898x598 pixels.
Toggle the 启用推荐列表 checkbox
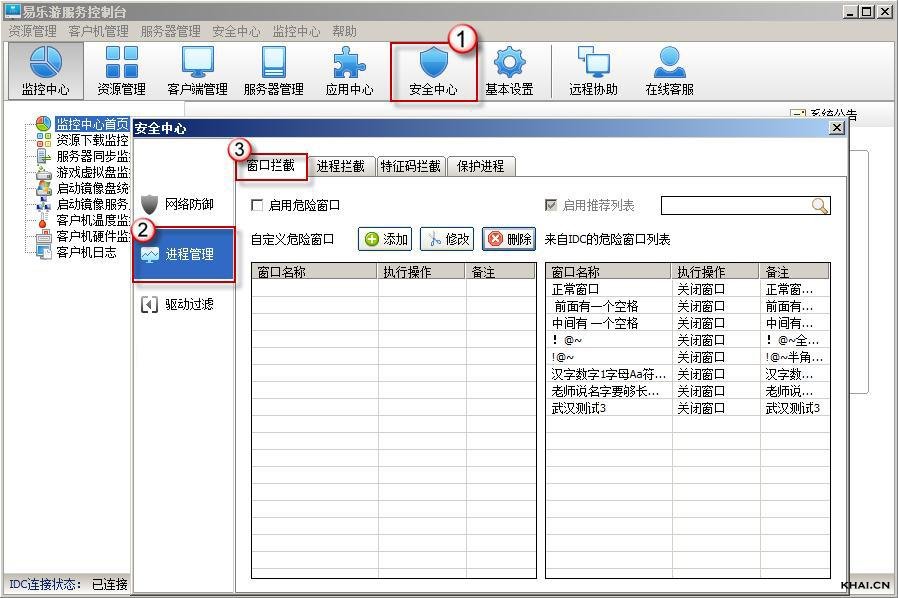[x=551, y=206]
